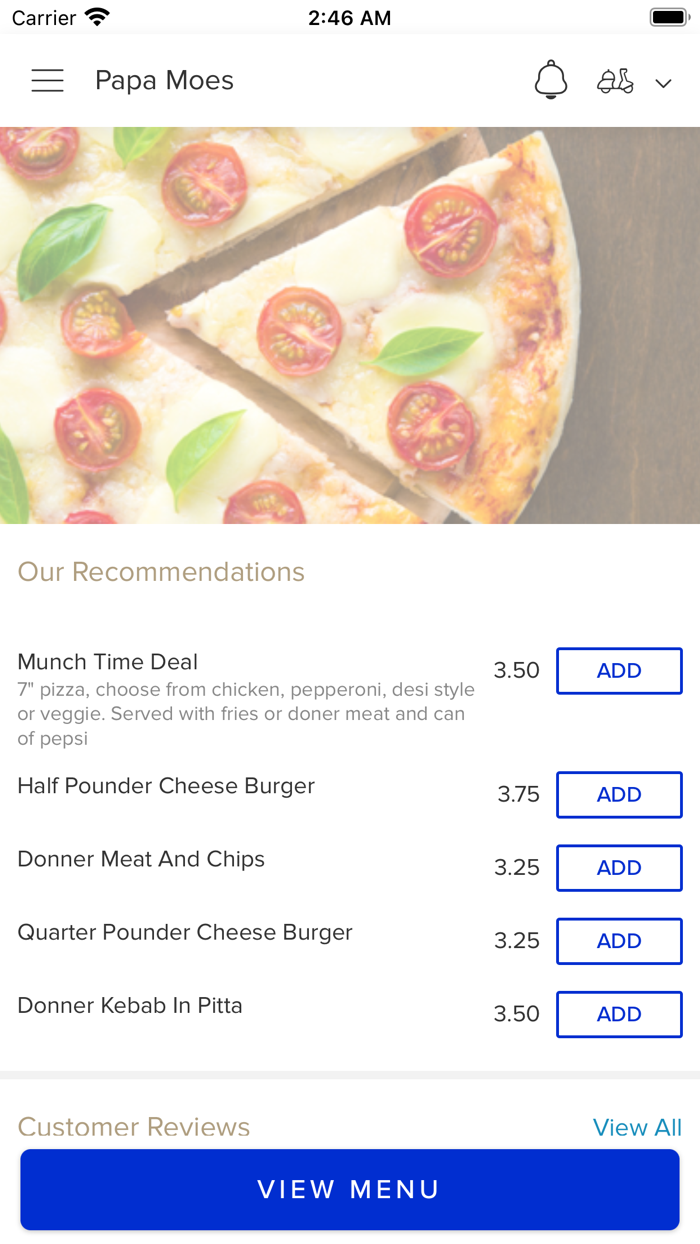Viewport: 700px width, 1244px height.
Task: Select the Munch Time Deal title
Action: coord(108,662)
